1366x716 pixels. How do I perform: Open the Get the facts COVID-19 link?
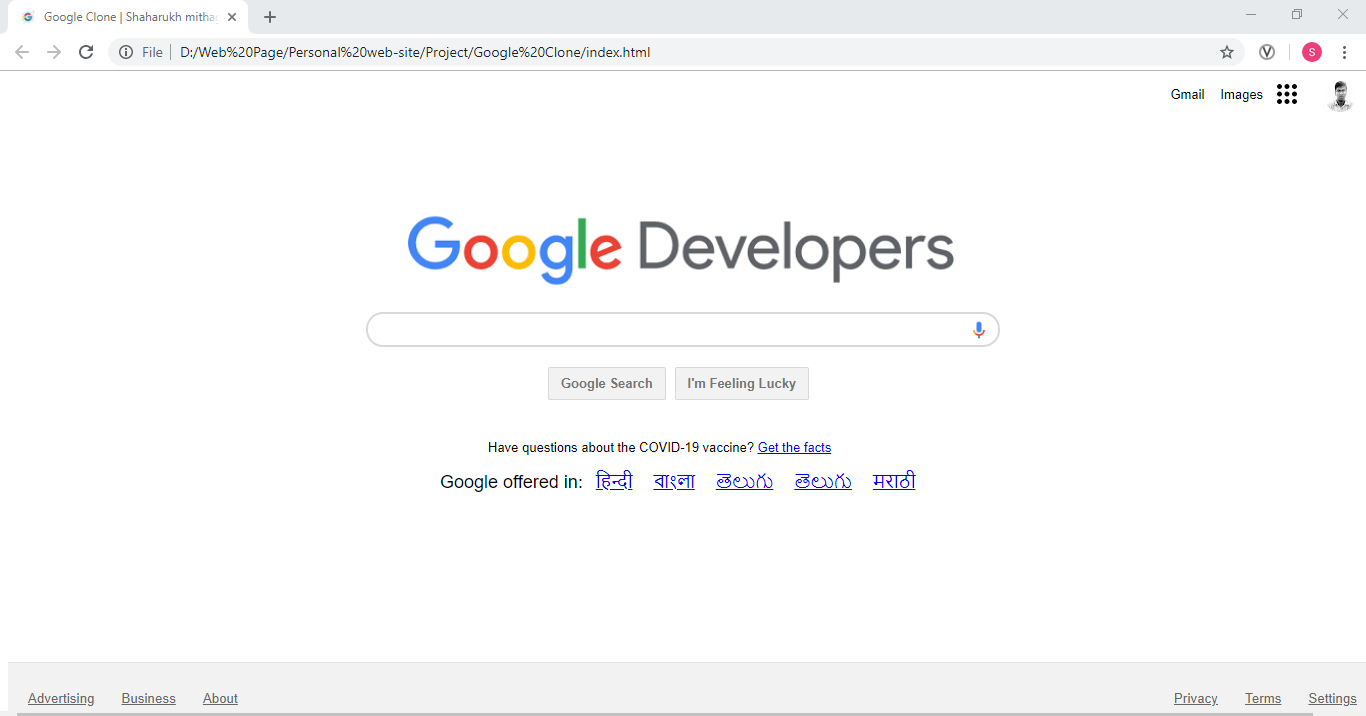[x=794, y=447]
